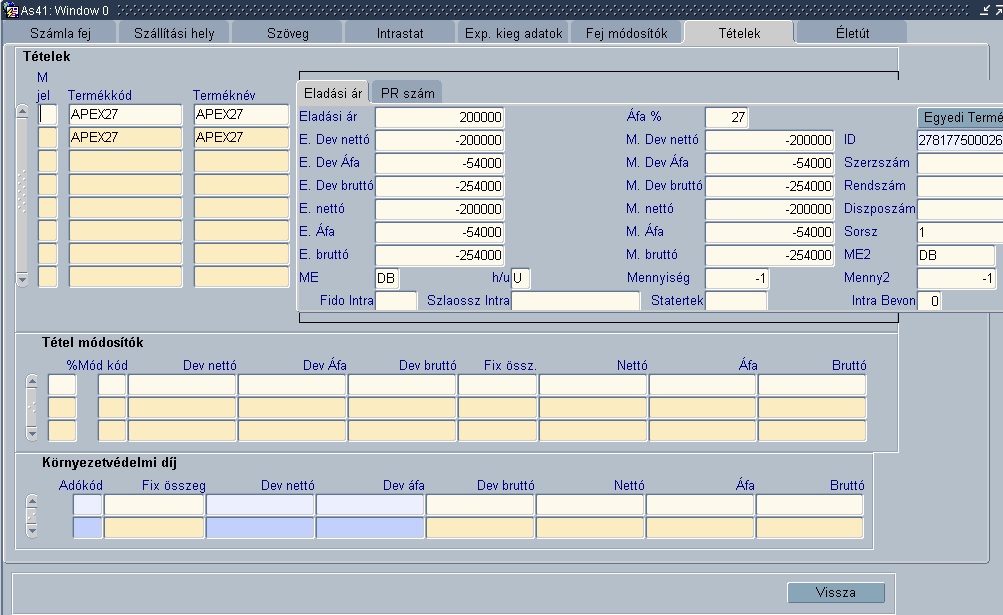Viewport: 1003px width, 615px height.
Task: Click first Környezetvédelmi díj Fix összeg field
Action: [x=154, y=505]
